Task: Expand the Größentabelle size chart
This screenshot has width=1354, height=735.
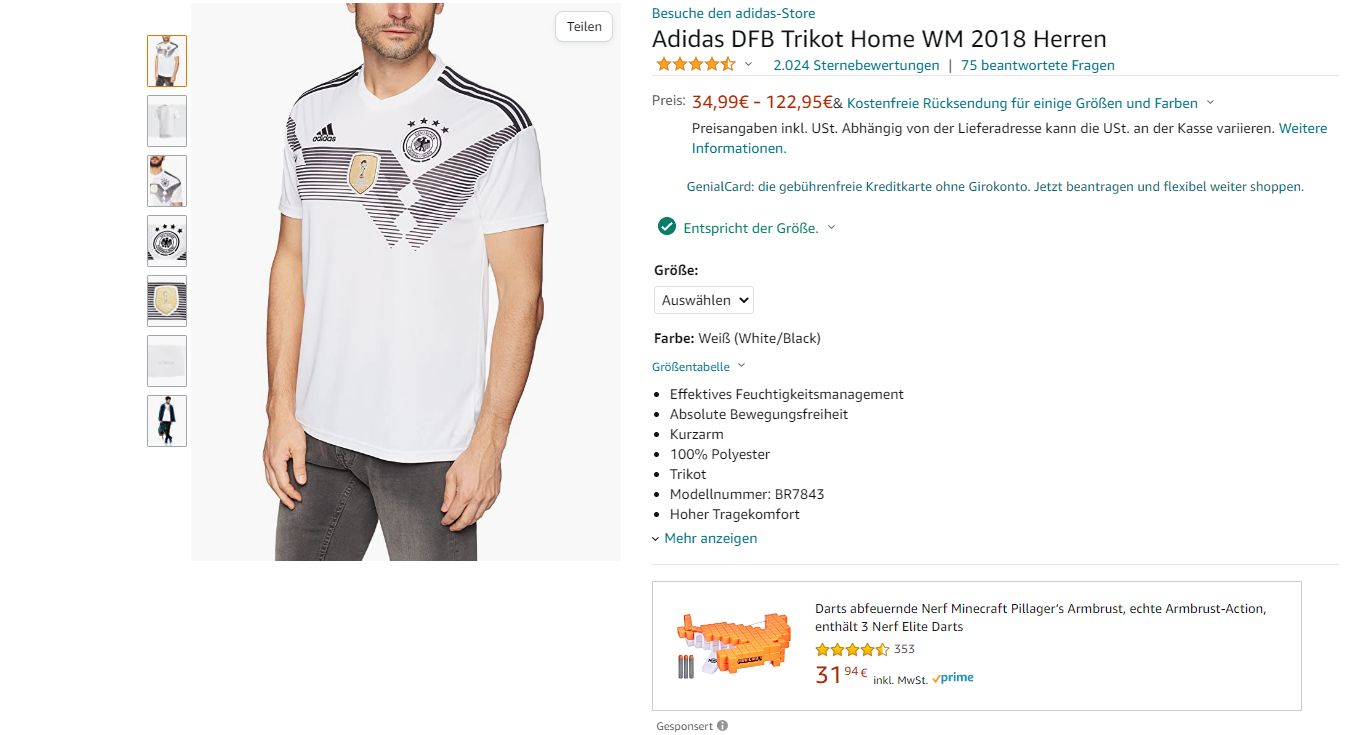Action: coord(691,366)
